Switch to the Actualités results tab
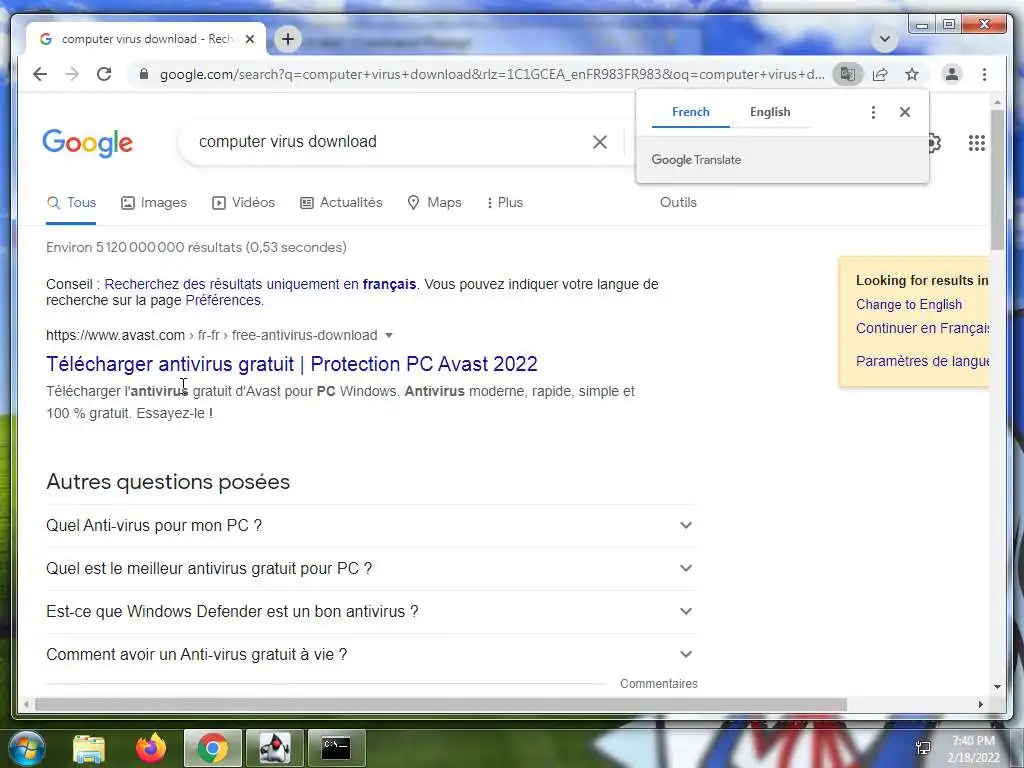This screenshot has width=1024, height=768. click(x=341, y=202)
